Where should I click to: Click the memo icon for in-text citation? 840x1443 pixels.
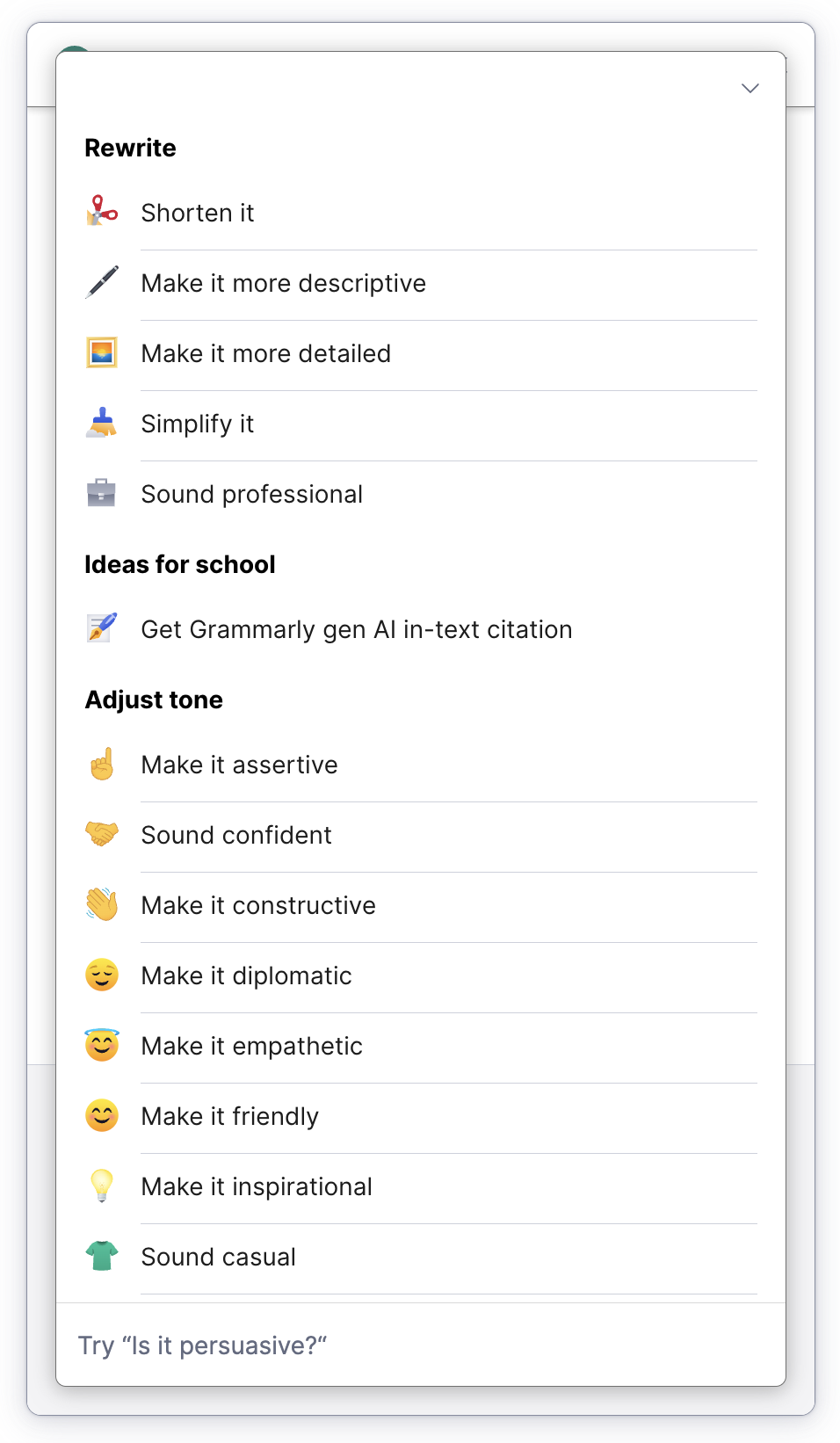(102, 628)
